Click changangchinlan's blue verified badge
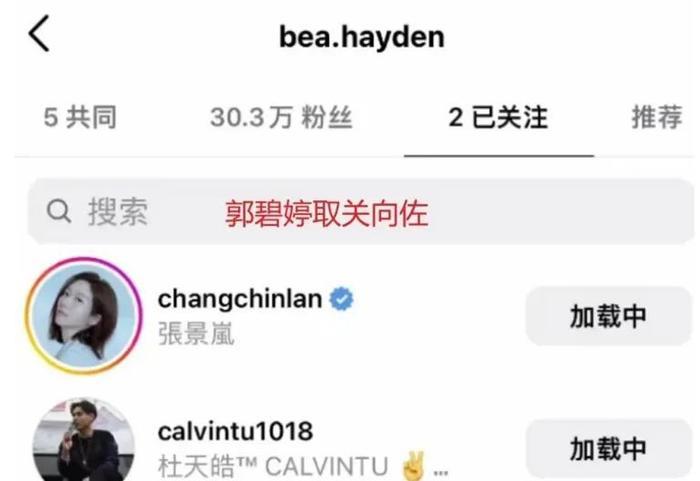Image resolution: width=700 pixels, height=481 pixels. tap(342, 299)
